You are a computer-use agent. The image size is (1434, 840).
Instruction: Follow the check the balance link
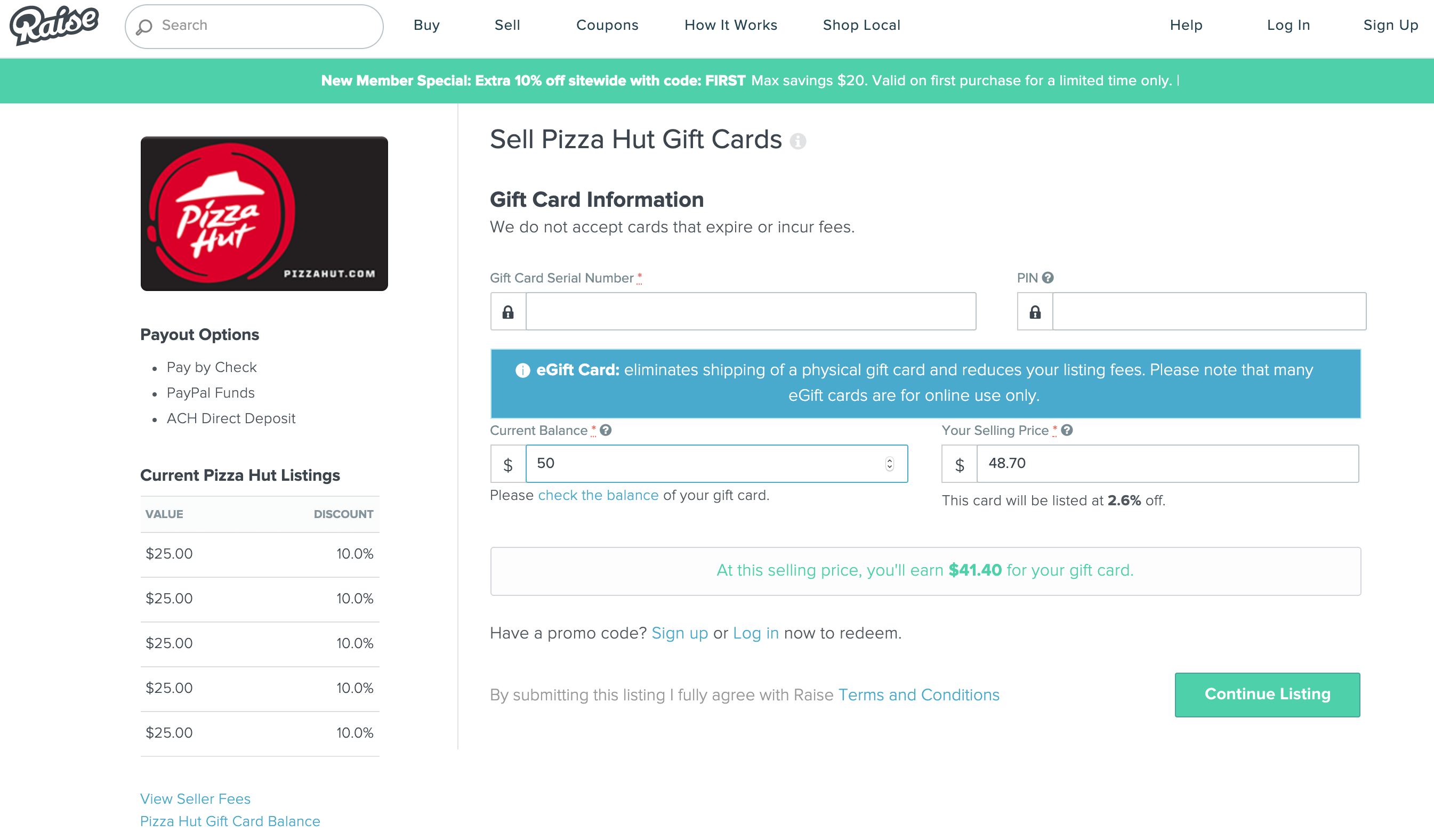pos(598,495)
